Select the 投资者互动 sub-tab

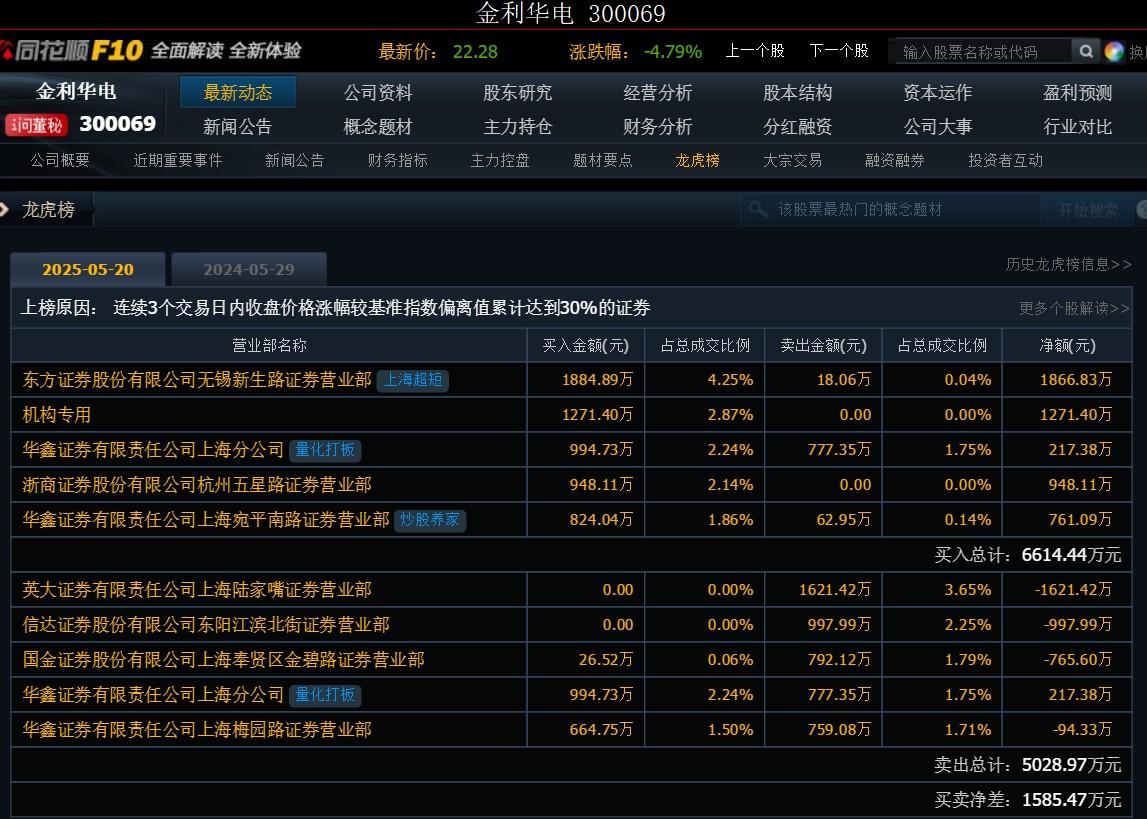click(x=1005, y=160)
